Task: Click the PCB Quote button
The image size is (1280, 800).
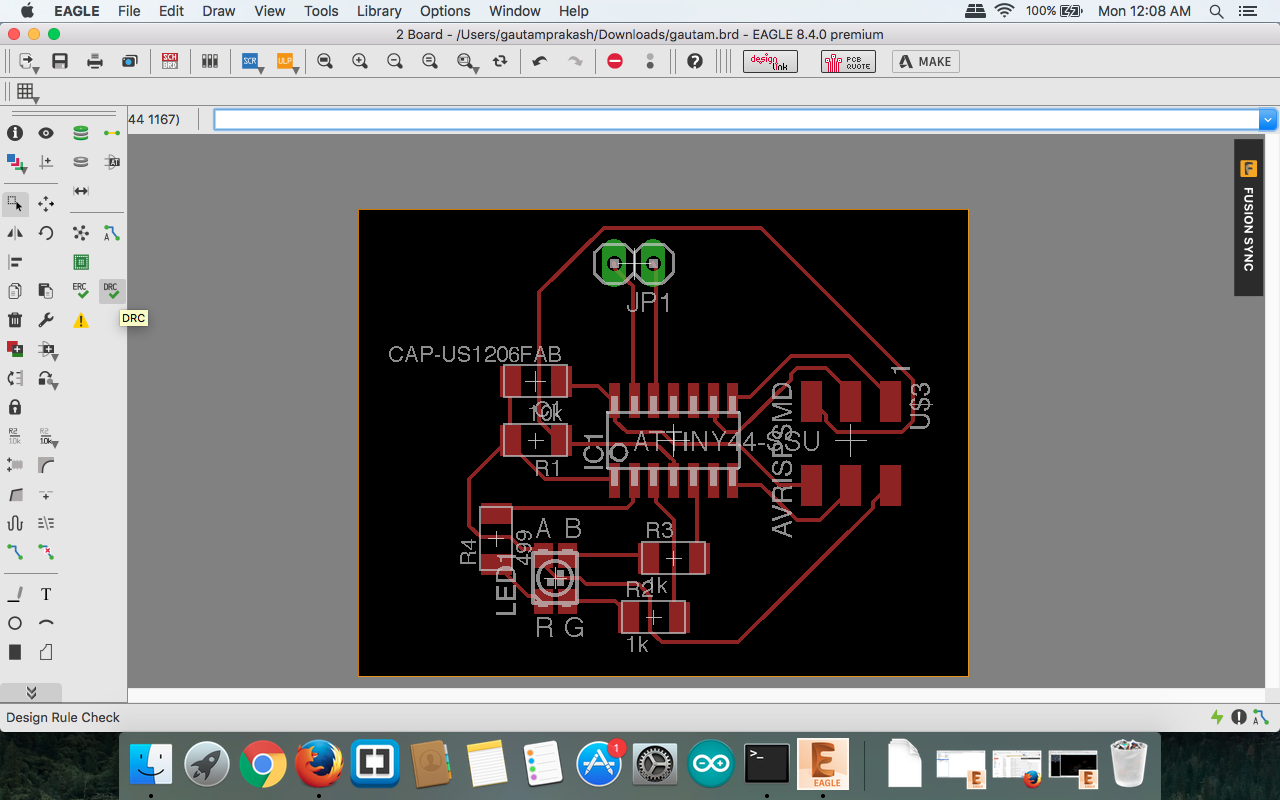Action: (848, 61)
